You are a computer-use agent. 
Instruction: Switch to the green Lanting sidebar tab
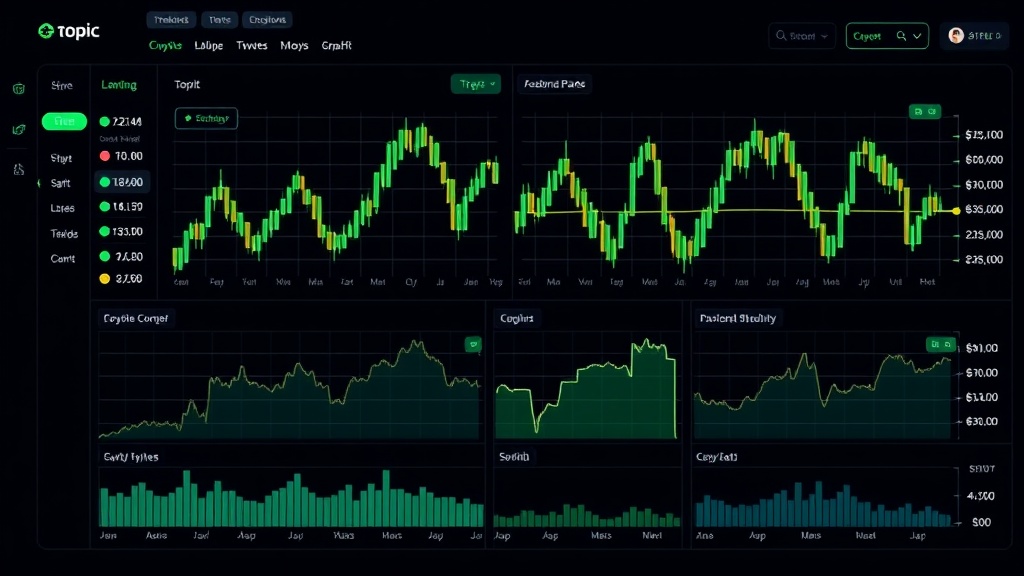pos(119,85)
